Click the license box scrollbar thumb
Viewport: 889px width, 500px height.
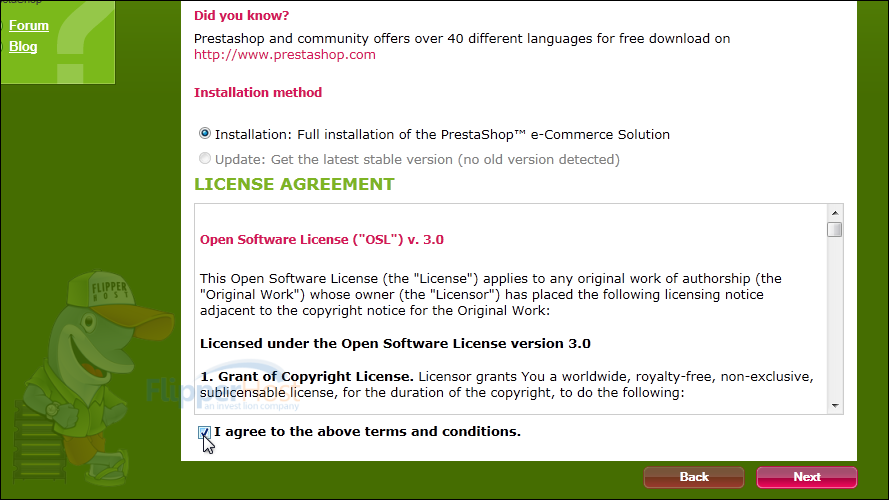pos(835,230)
